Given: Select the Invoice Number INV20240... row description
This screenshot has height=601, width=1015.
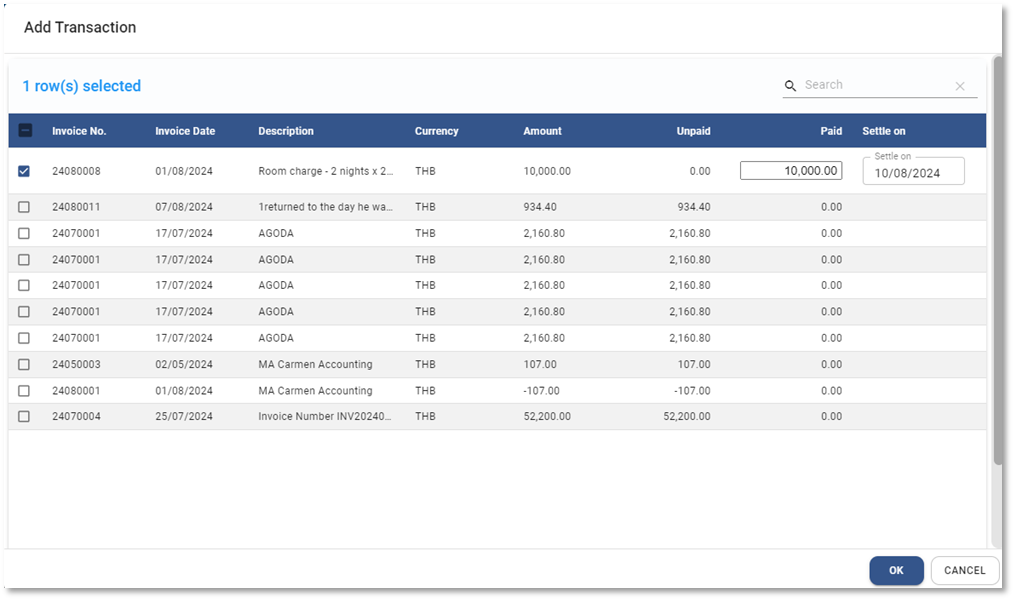Looking at the screenshot, I should tap(324, 416).
